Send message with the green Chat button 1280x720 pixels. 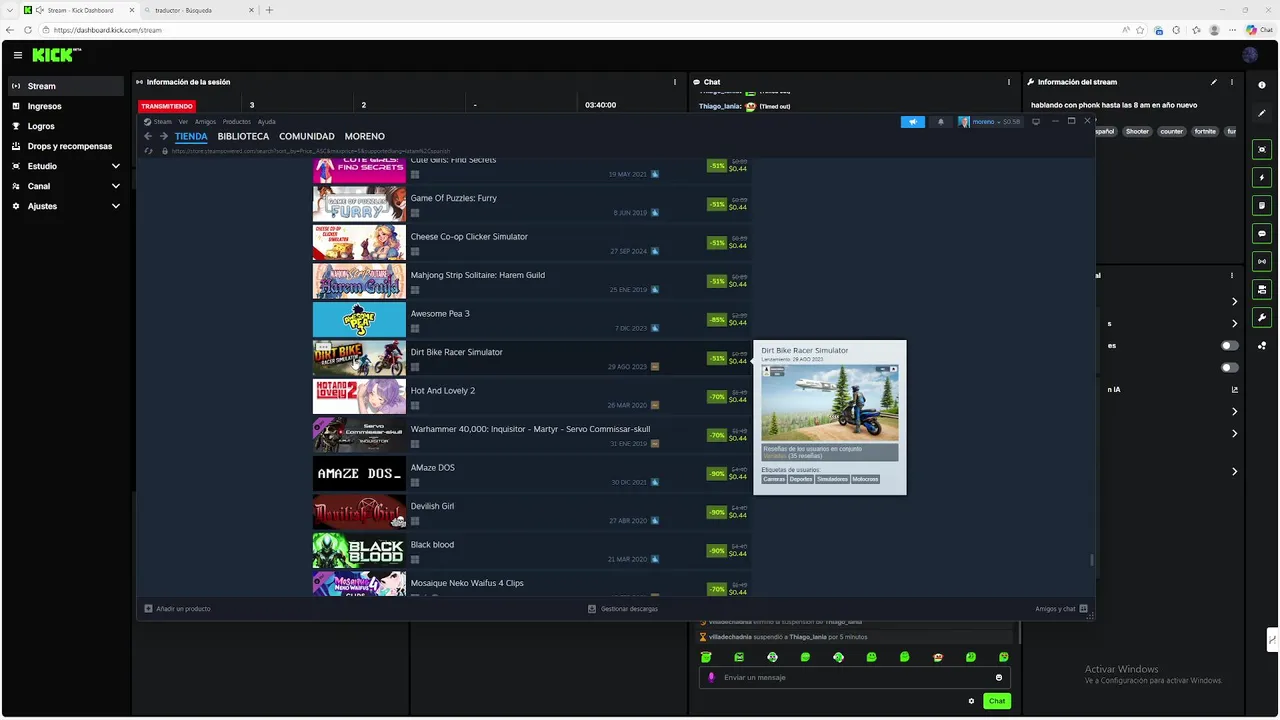997,701
